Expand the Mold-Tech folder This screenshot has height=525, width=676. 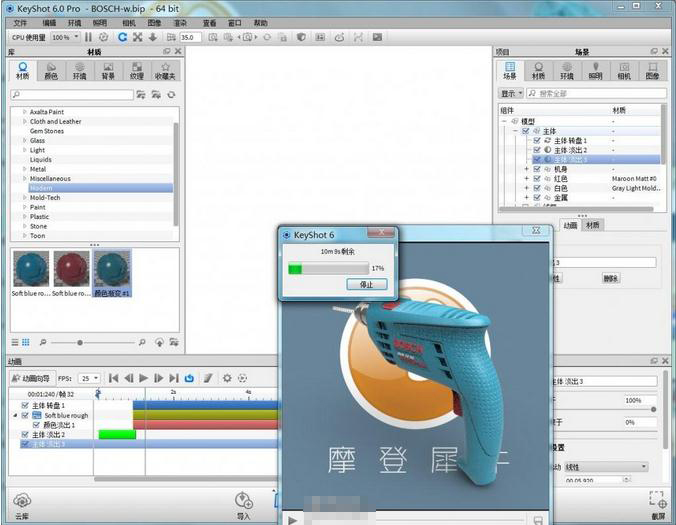coord(25,197)
